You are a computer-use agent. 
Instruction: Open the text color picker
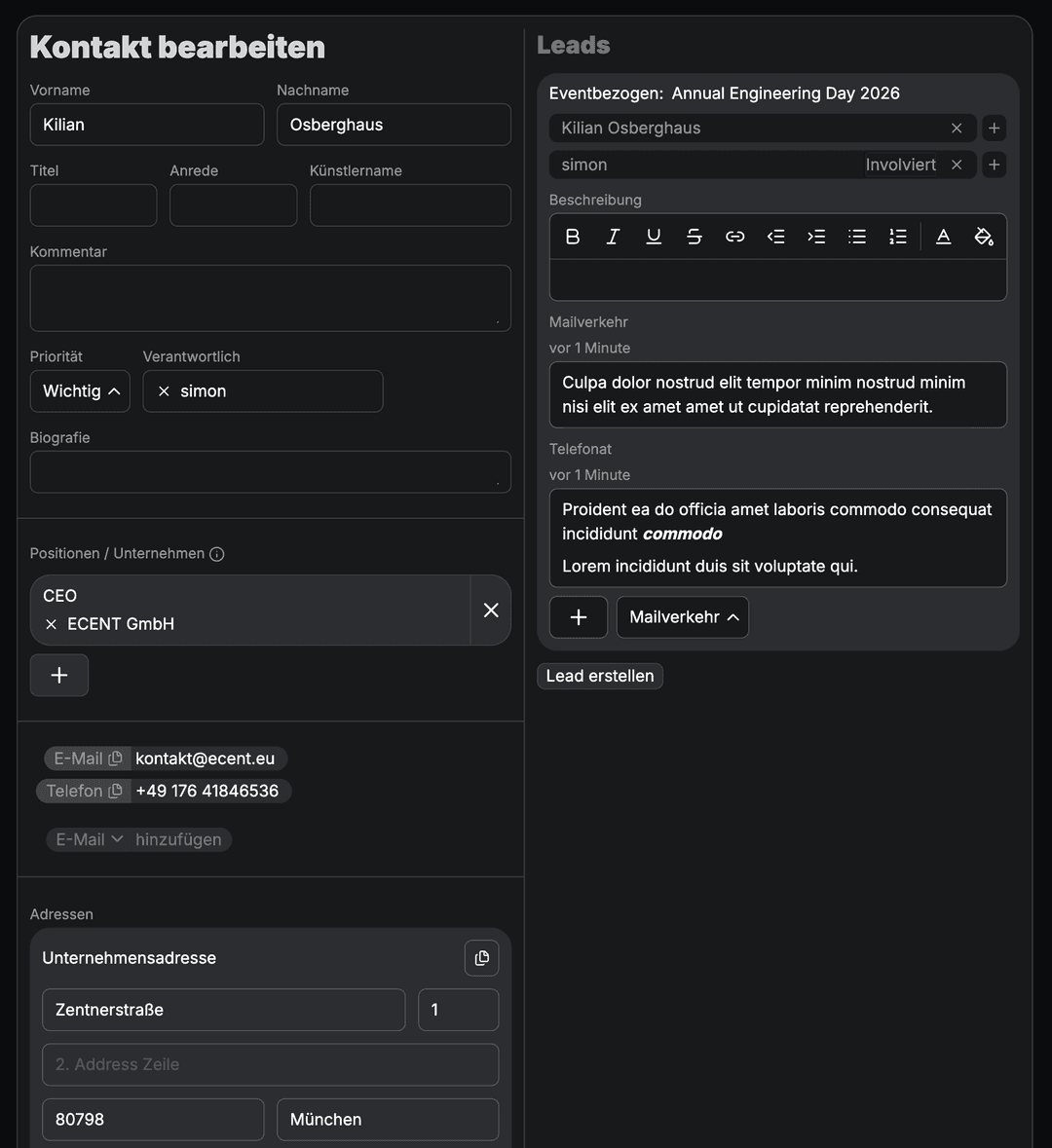943,237
